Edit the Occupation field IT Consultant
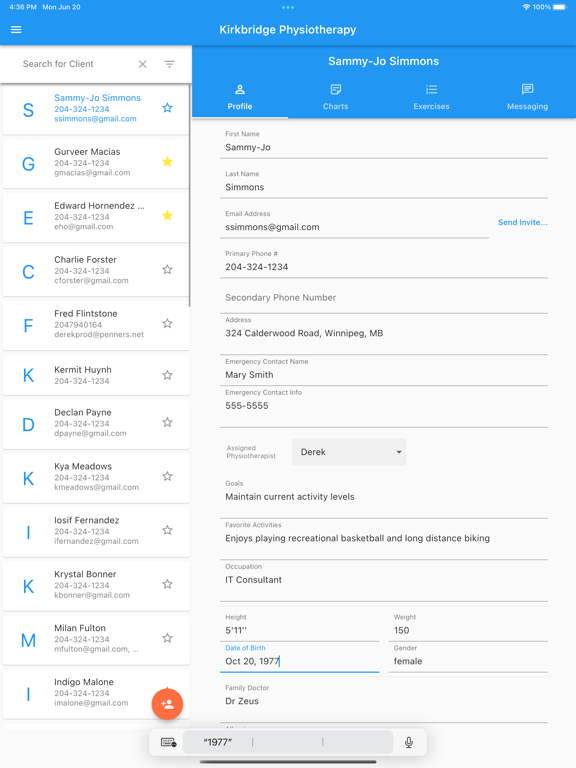 [x=384, y=581]
